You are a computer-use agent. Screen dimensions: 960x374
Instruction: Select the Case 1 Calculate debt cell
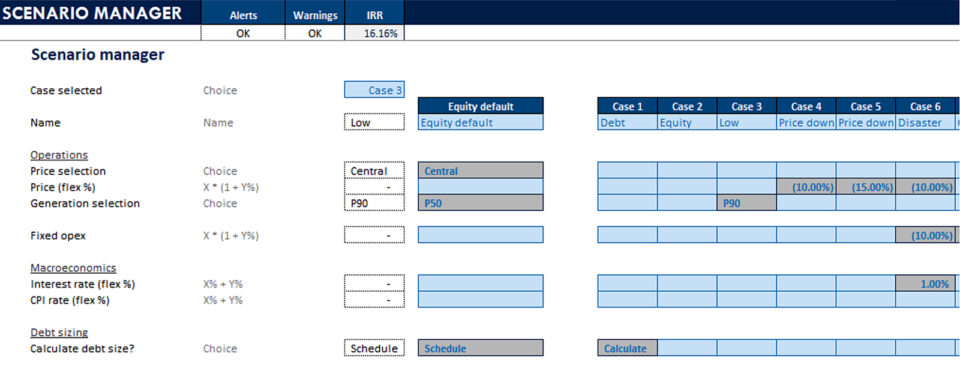coord(628,348)
